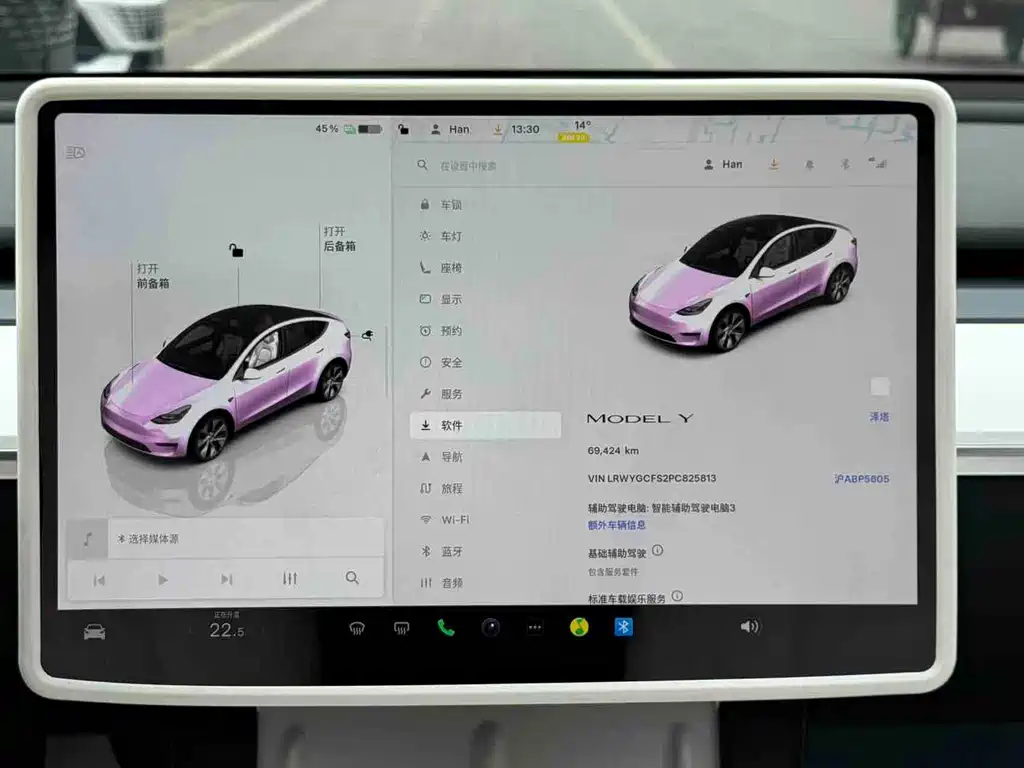Viewport: 1024px width, 768px height.
Task: Open more apps with the ellipsis button
Action: [x=534, y=629]
